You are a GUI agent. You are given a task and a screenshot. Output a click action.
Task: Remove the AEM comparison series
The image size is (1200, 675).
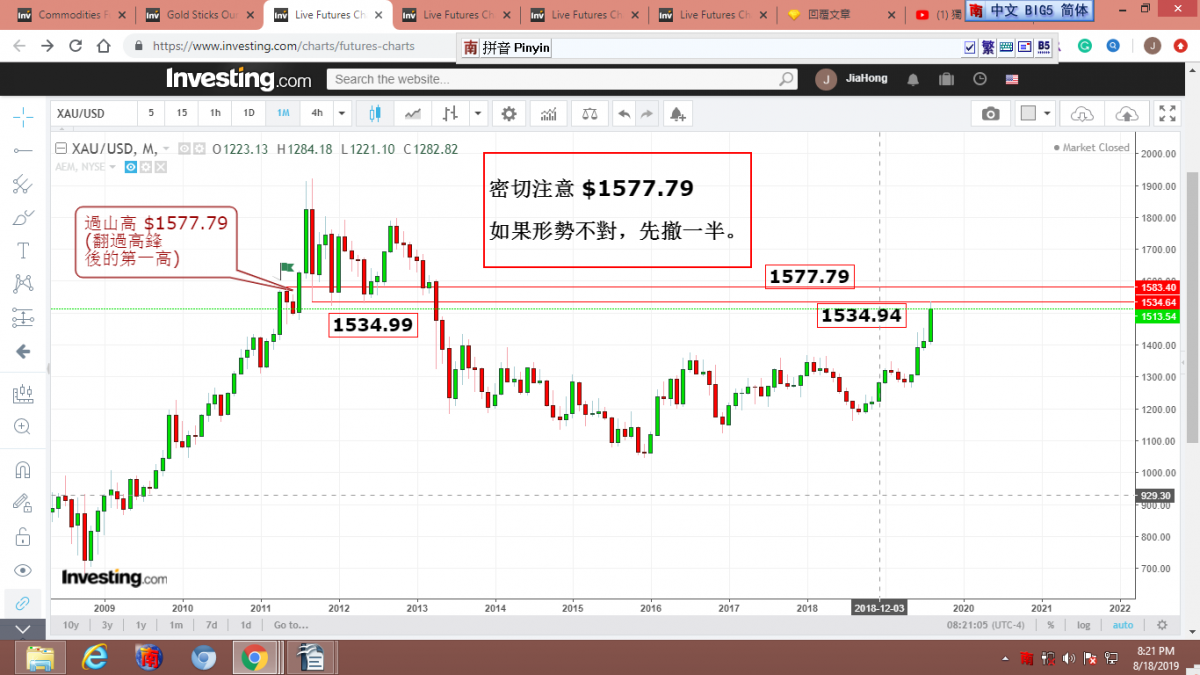click(159, 167)
